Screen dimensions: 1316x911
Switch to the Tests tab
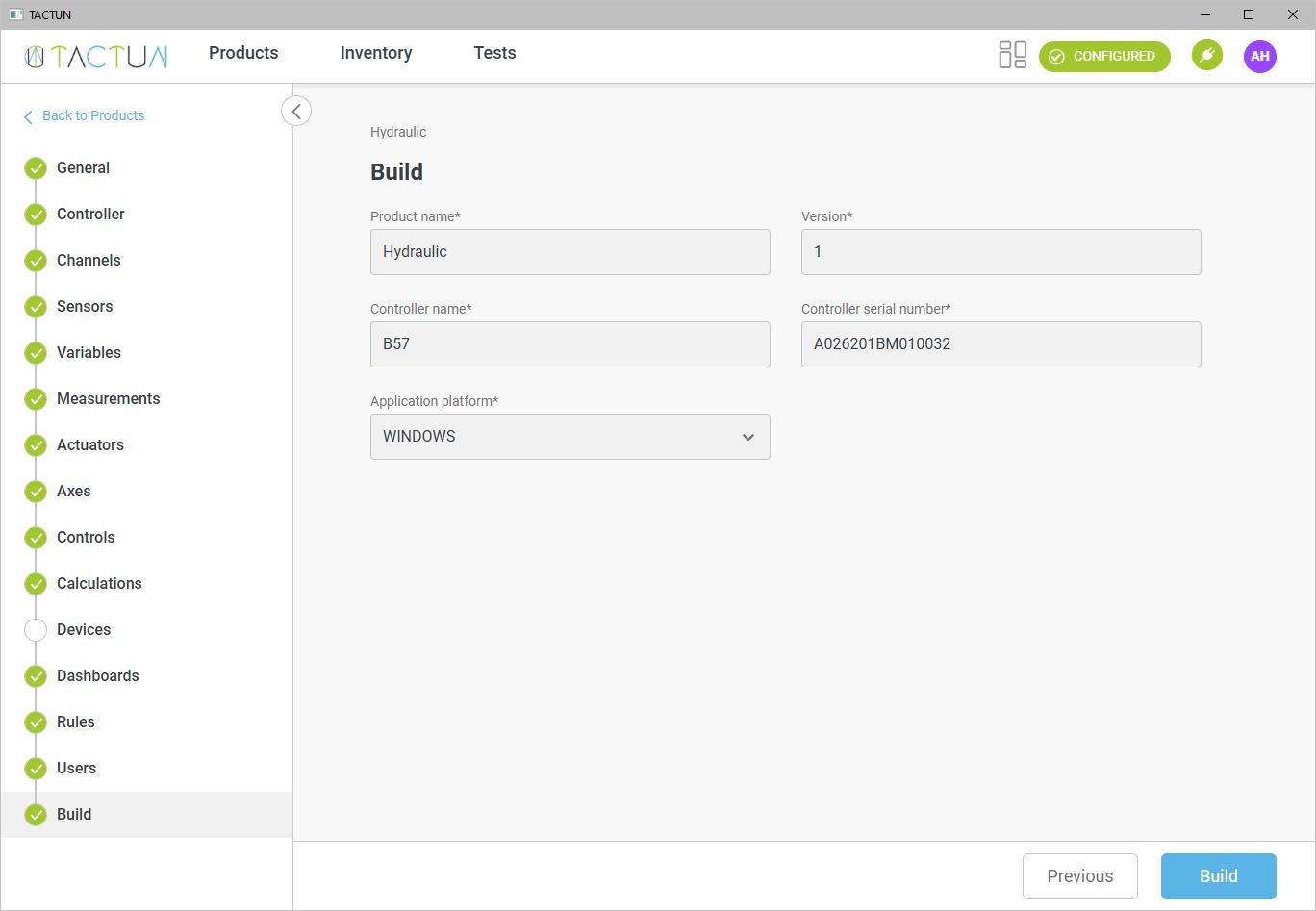494,53
